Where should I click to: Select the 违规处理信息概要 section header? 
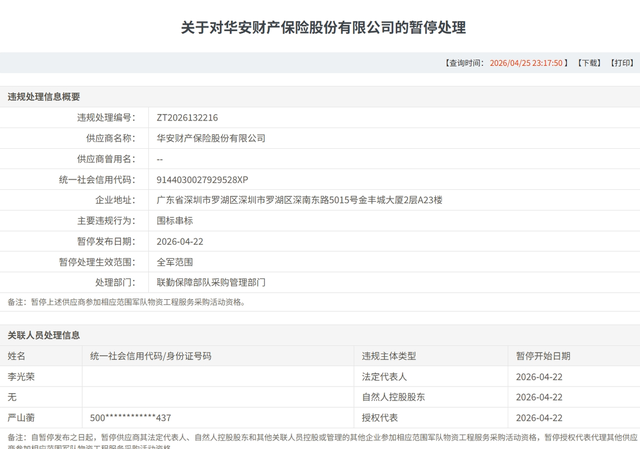[44, 97]
